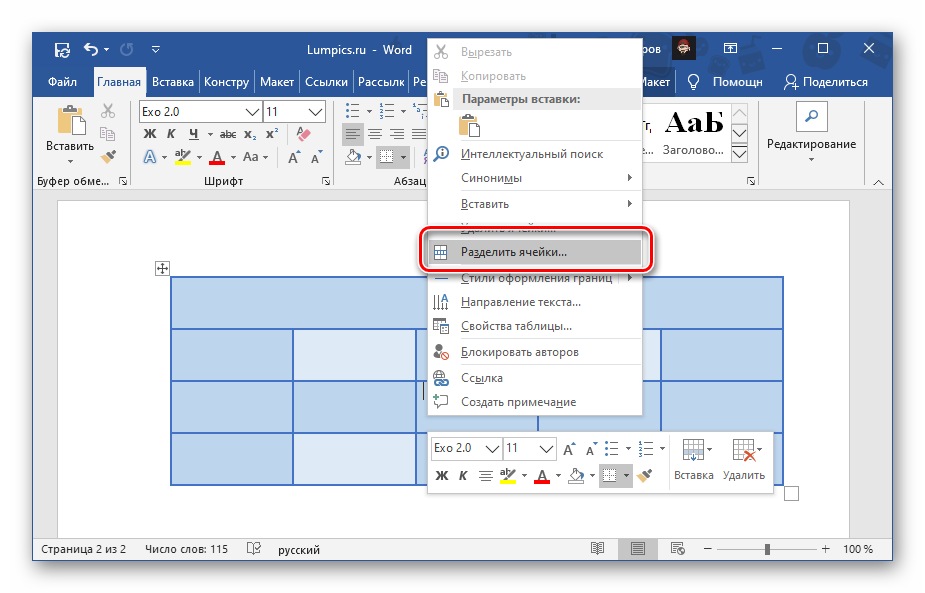Click the zoom slider in the status bar

(767, 549)
